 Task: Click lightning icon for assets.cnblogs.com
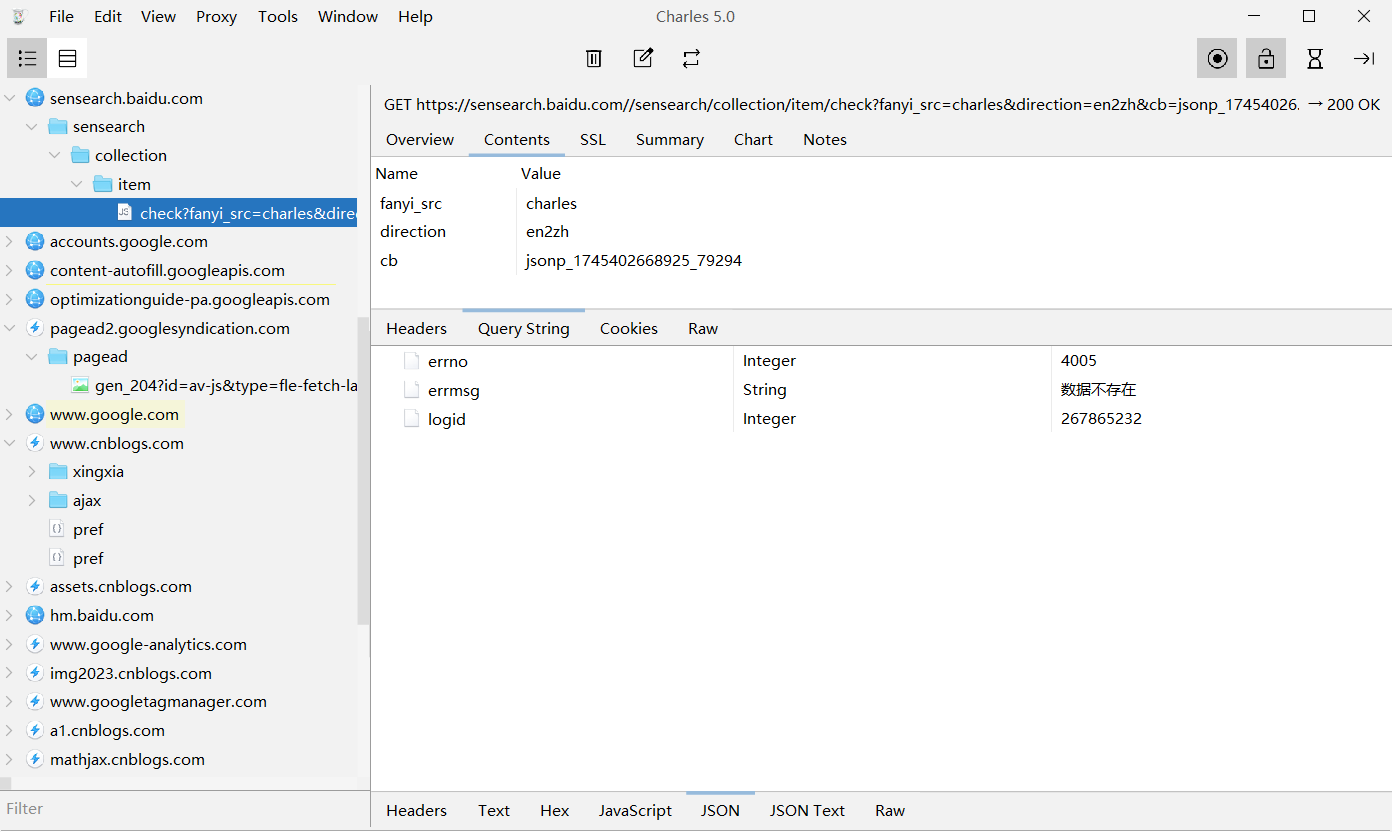[35, 587]
